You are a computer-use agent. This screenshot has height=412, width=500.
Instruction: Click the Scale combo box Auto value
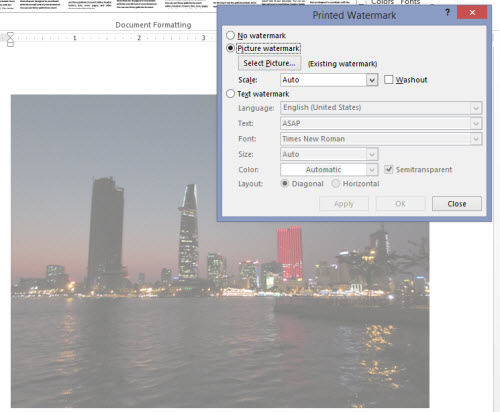323,80
